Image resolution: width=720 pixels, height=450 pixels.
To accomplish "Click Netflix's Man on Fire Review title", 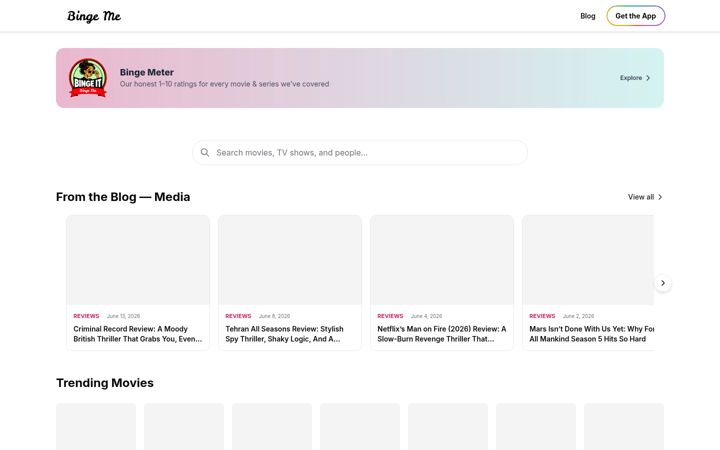I will click(x=442, y=334).
